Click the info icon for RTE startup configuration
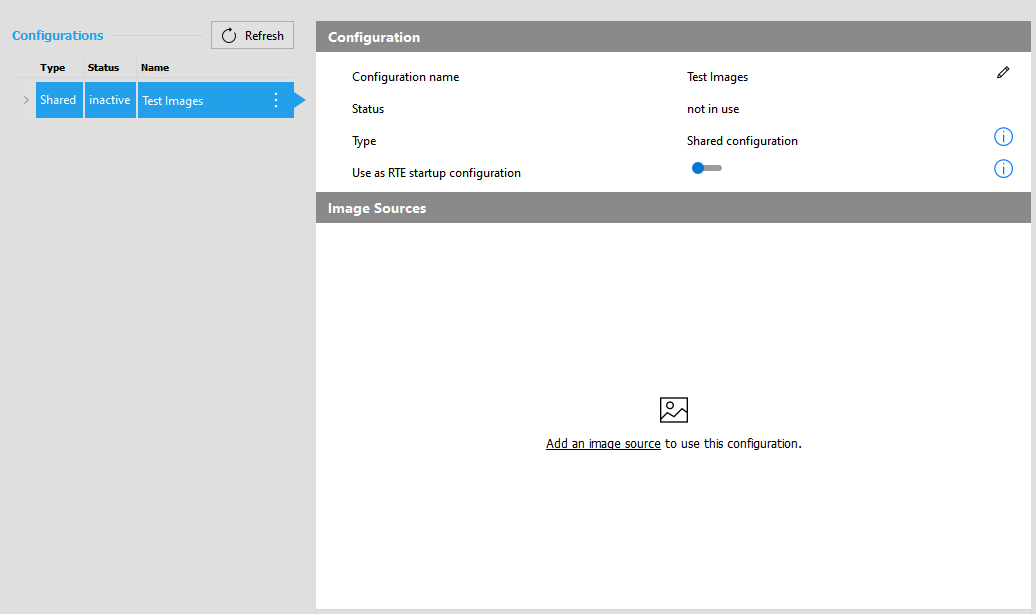1036x614 pixels. 1003,169
